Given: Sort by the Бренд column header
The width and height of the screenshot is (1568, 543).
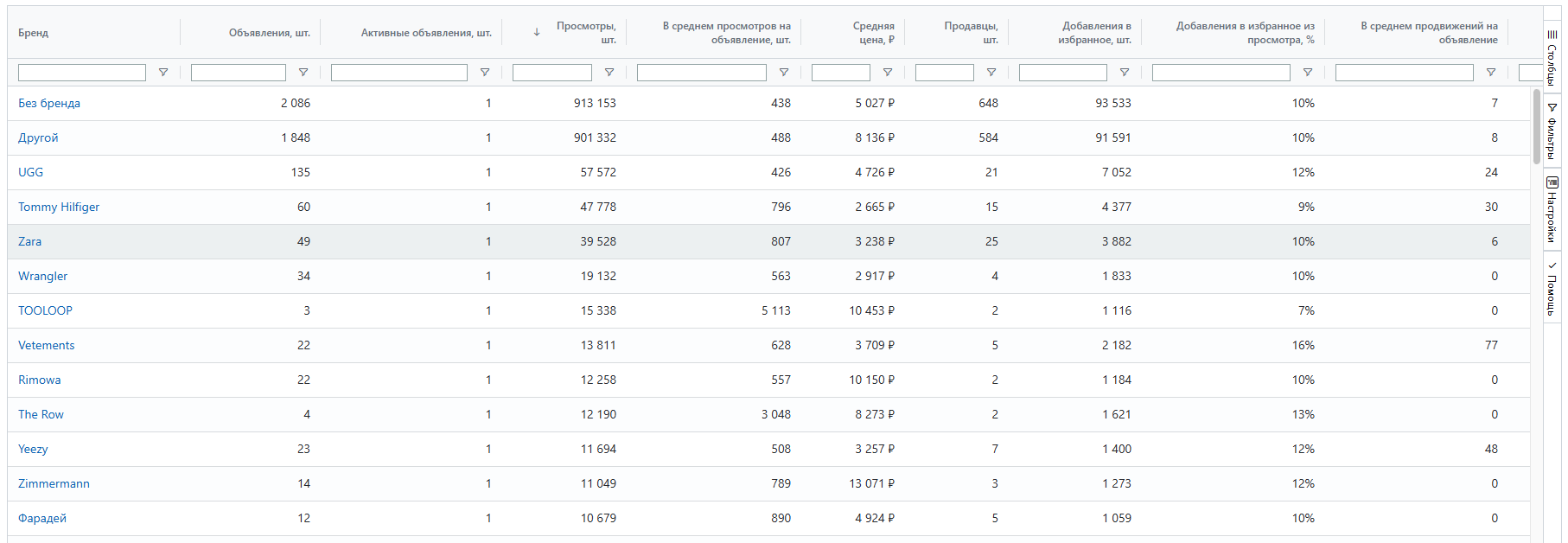Looking at the screenshot, I should point(34,33).
